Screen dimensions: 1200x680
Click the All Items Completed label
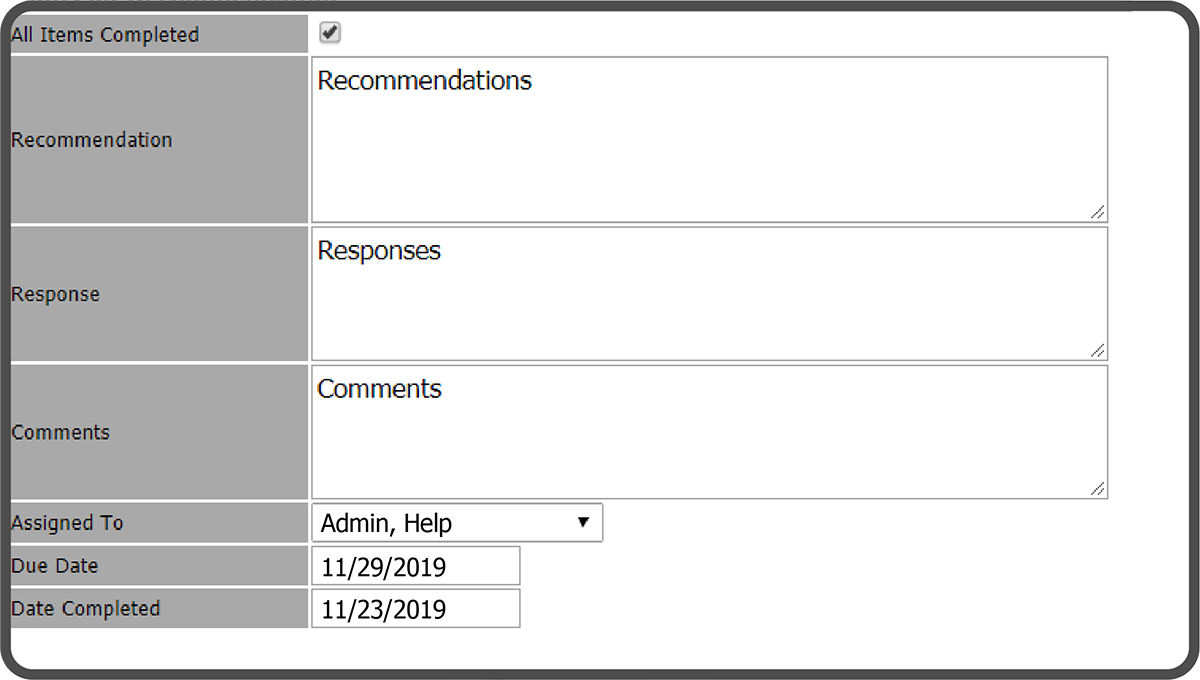(105, 35)
